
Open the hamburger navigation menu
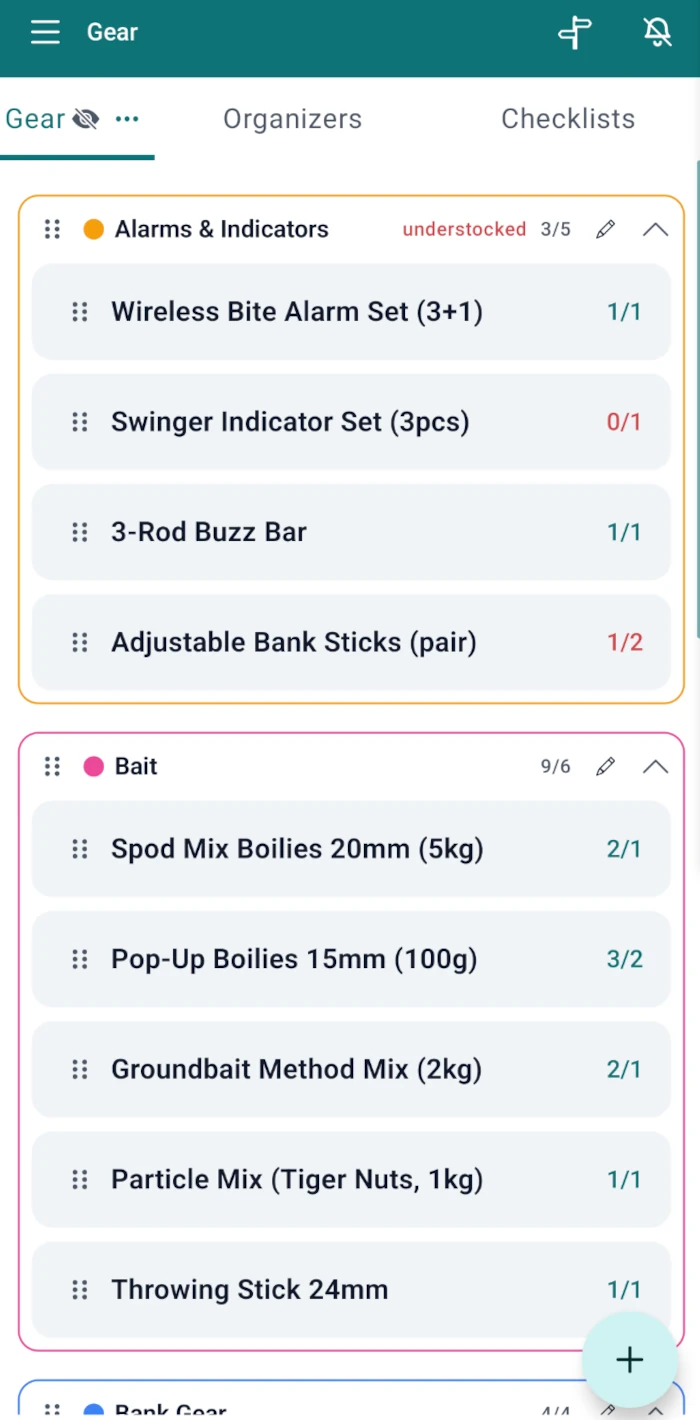coord(45,32)
